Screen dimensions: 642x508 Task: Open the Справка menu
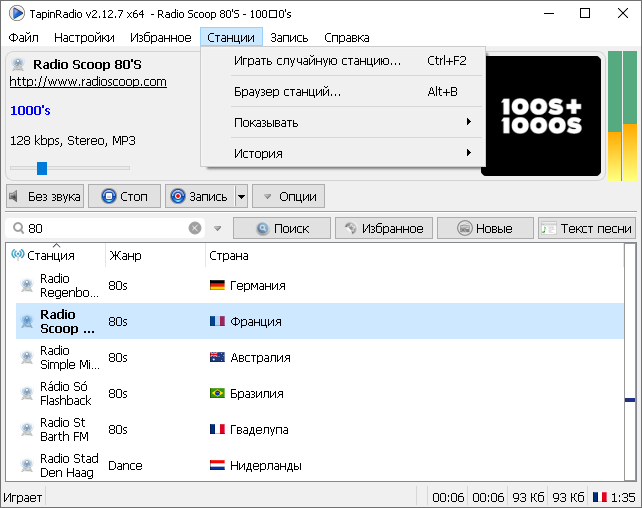pyautogui.click(x=347, y=38)
